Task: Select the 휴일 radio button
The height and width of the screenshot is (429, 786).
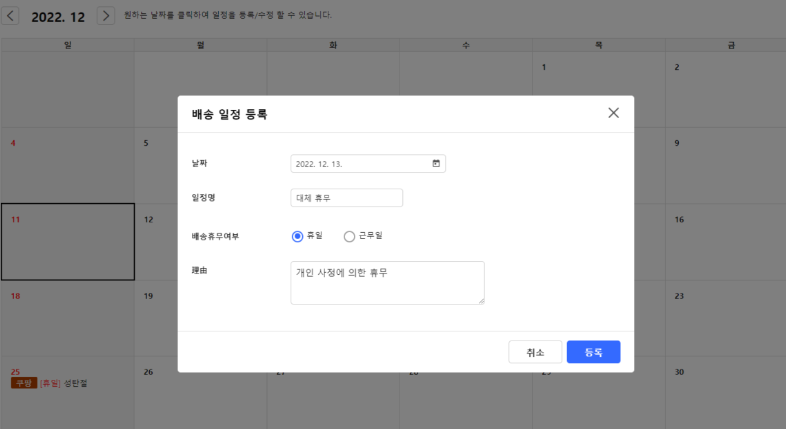Action: point(297,236)
